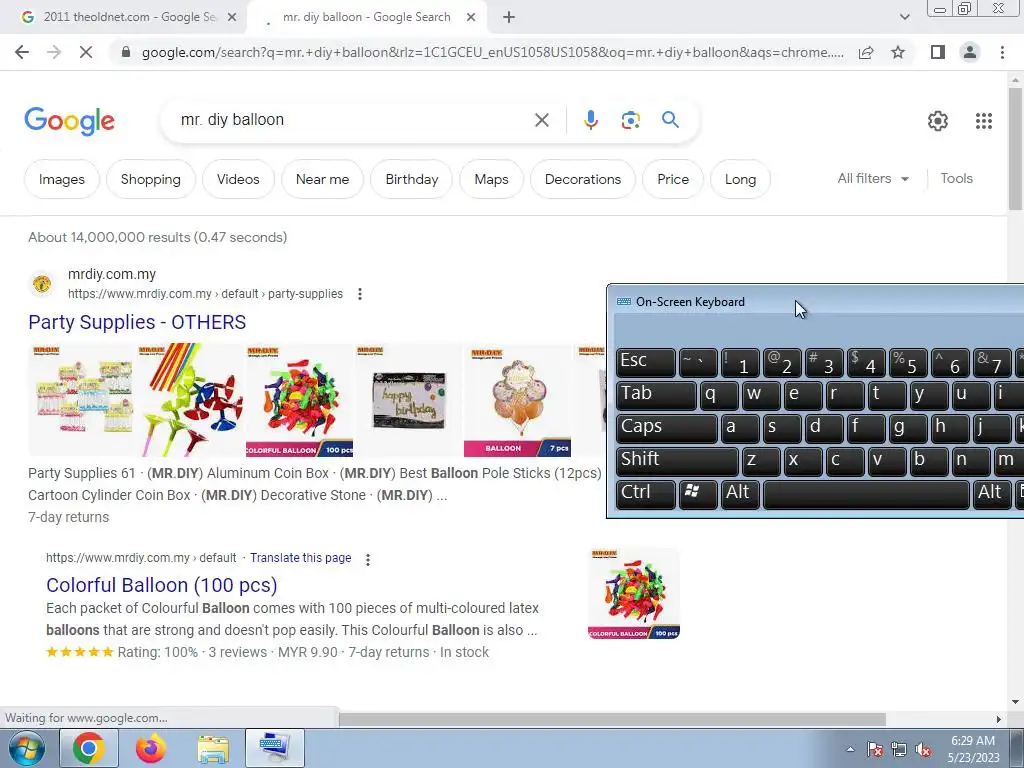
Task: Select the Price filter chip
Action: pyautogui.click(x=673, y=179)
